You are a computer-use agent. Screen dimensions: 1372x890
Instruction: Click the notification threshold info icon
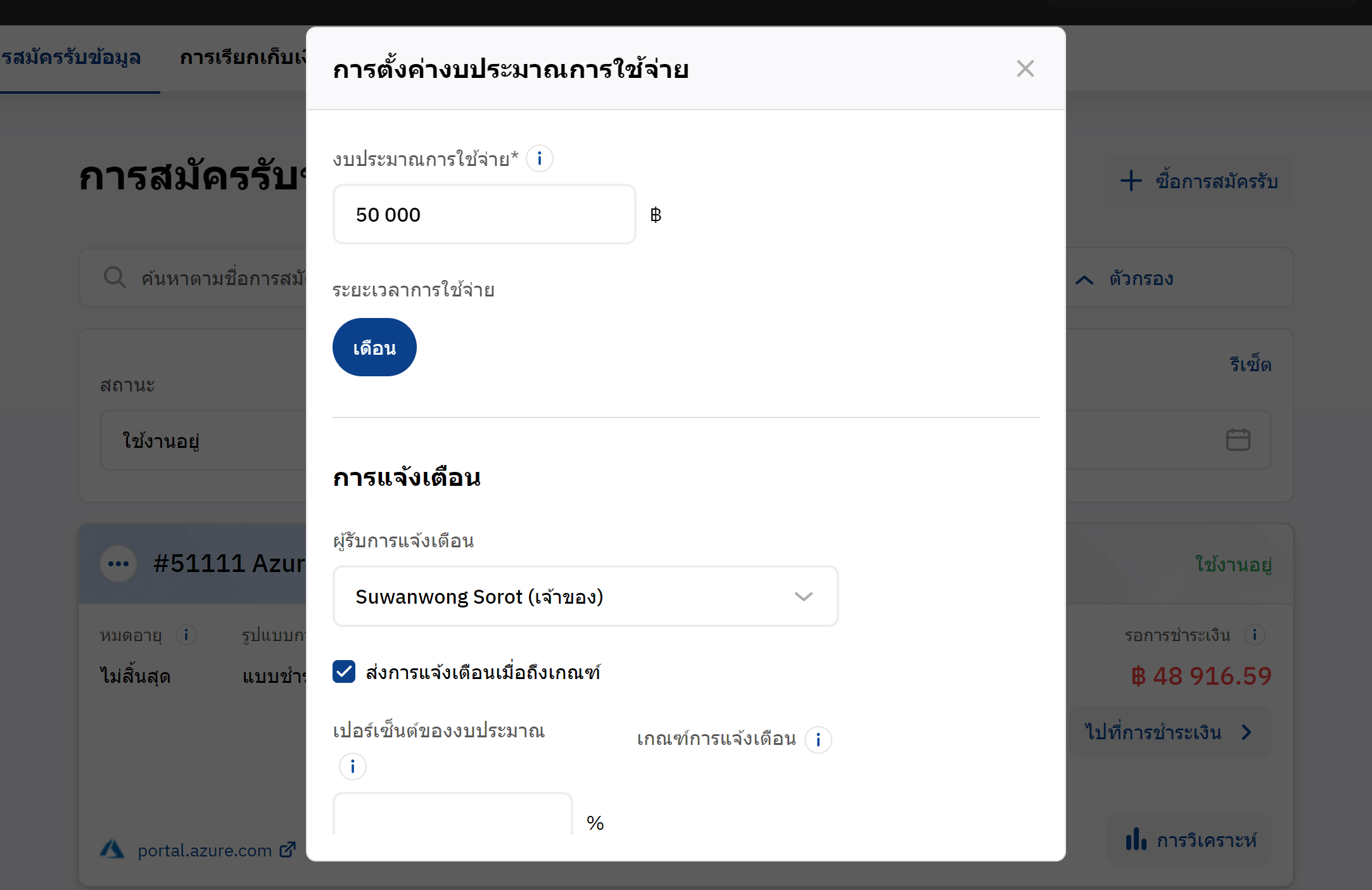[818, 739]
